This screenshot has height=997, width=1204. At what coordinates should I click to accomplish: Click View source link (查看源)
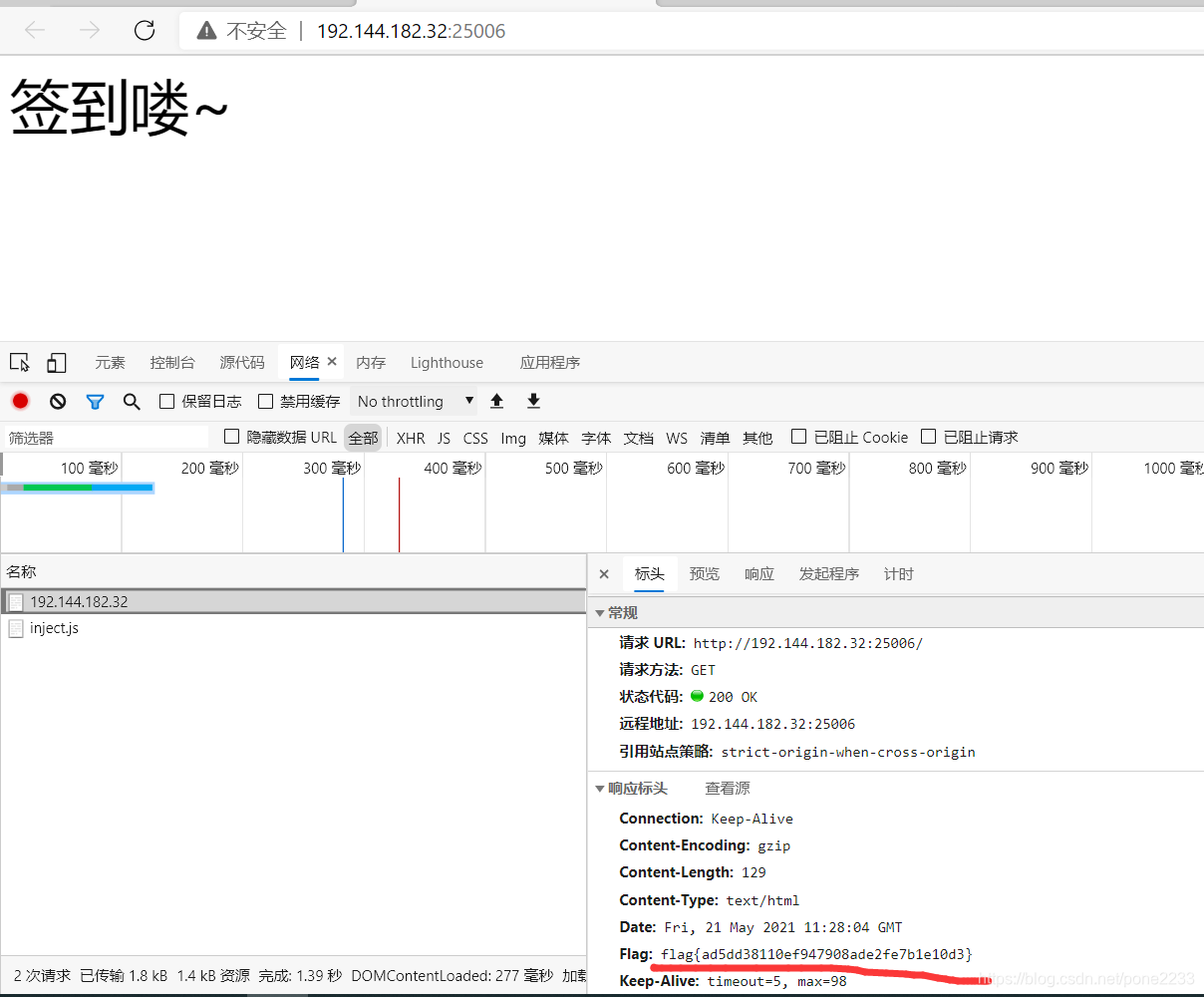728,789
